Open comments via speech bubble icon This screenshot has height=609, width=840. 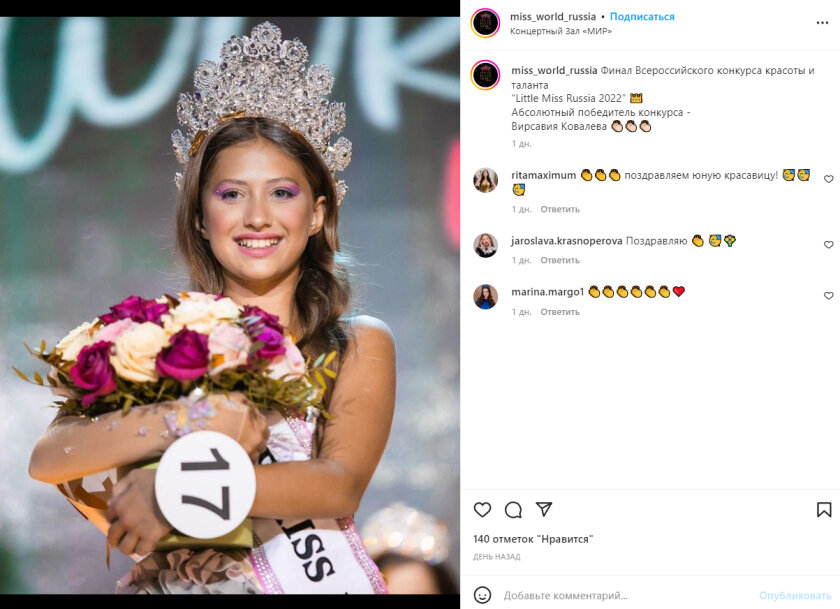click(513, 509)
